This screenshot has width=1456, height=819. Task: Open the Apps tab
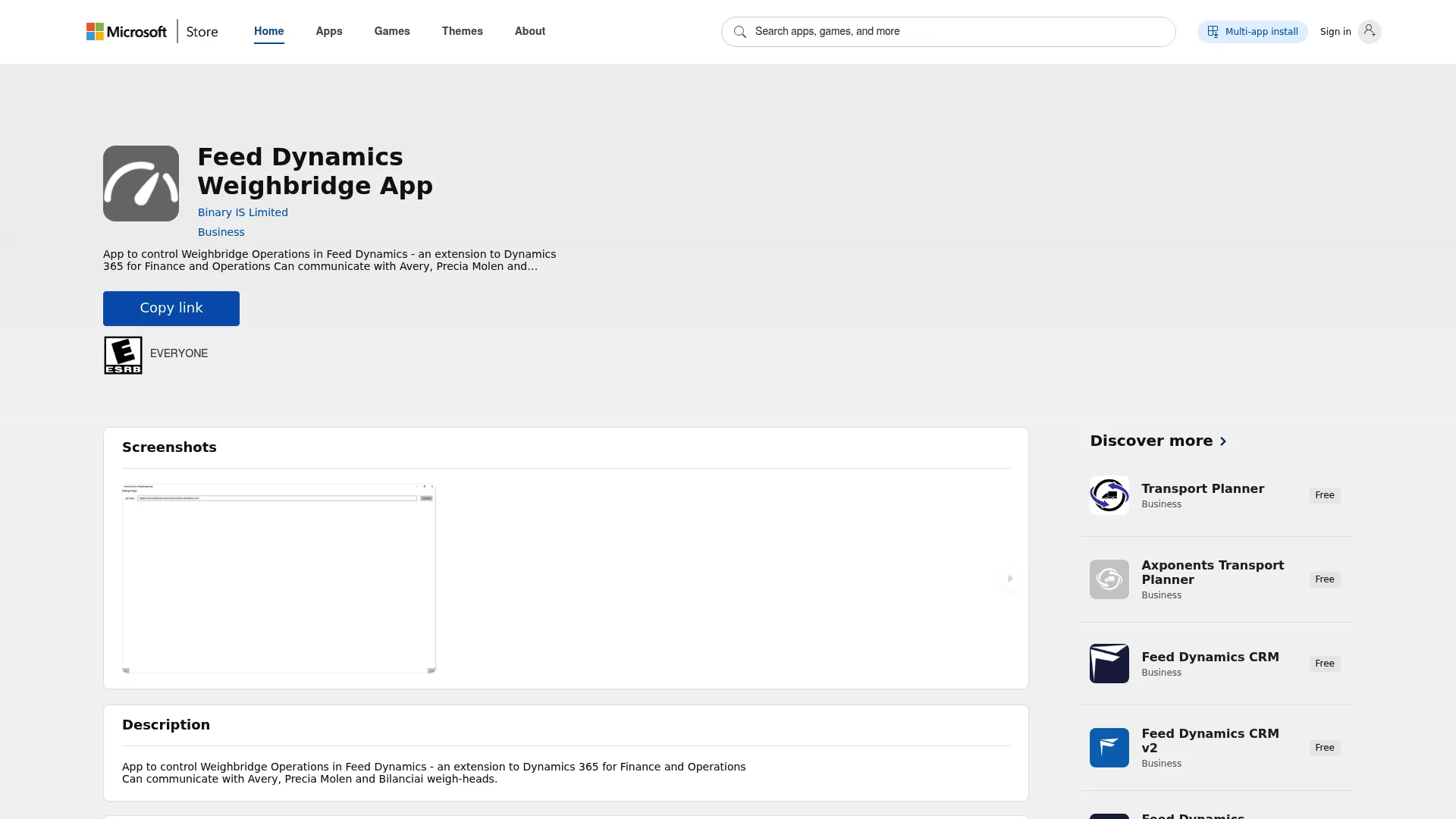click(x=329, y=31)
